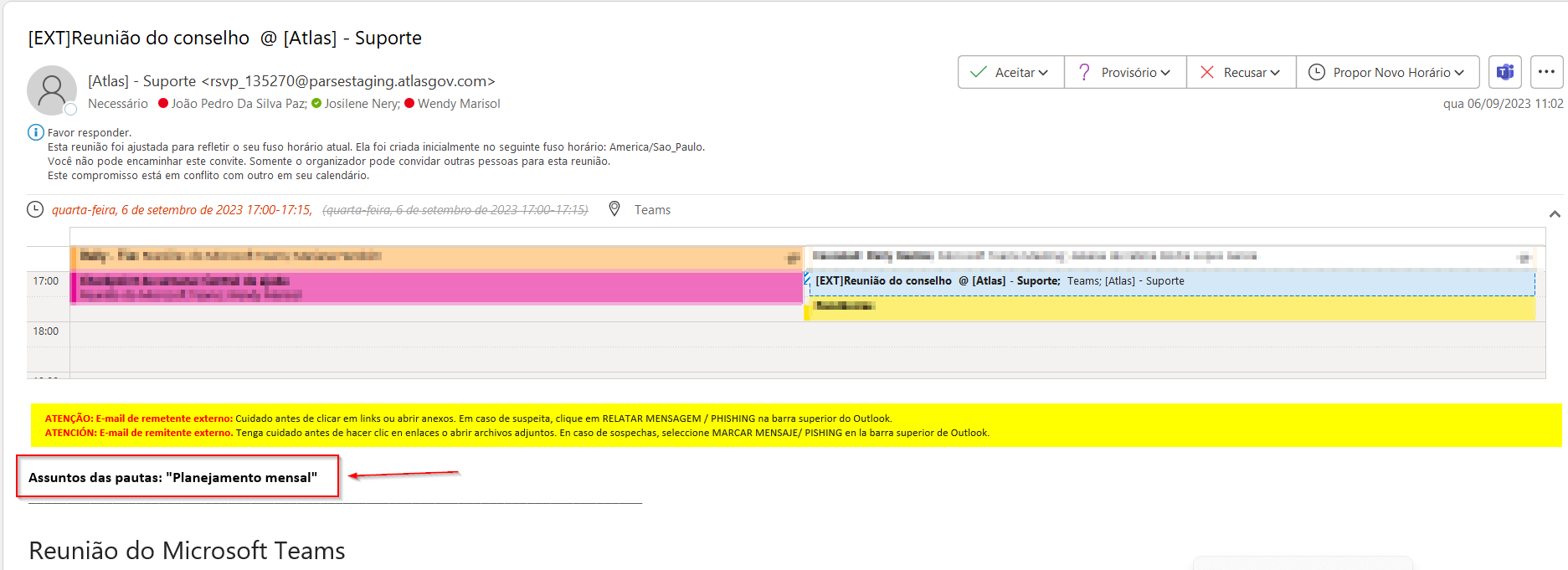Click the clock icon in Propor Novo Horário

(1317, 72)
